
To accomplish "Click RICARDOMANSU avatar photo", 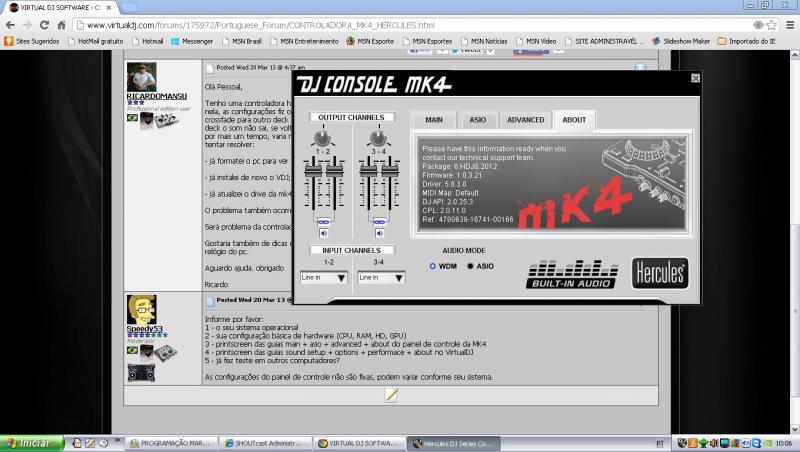I will pyautogui.click(x=141, y=77).
